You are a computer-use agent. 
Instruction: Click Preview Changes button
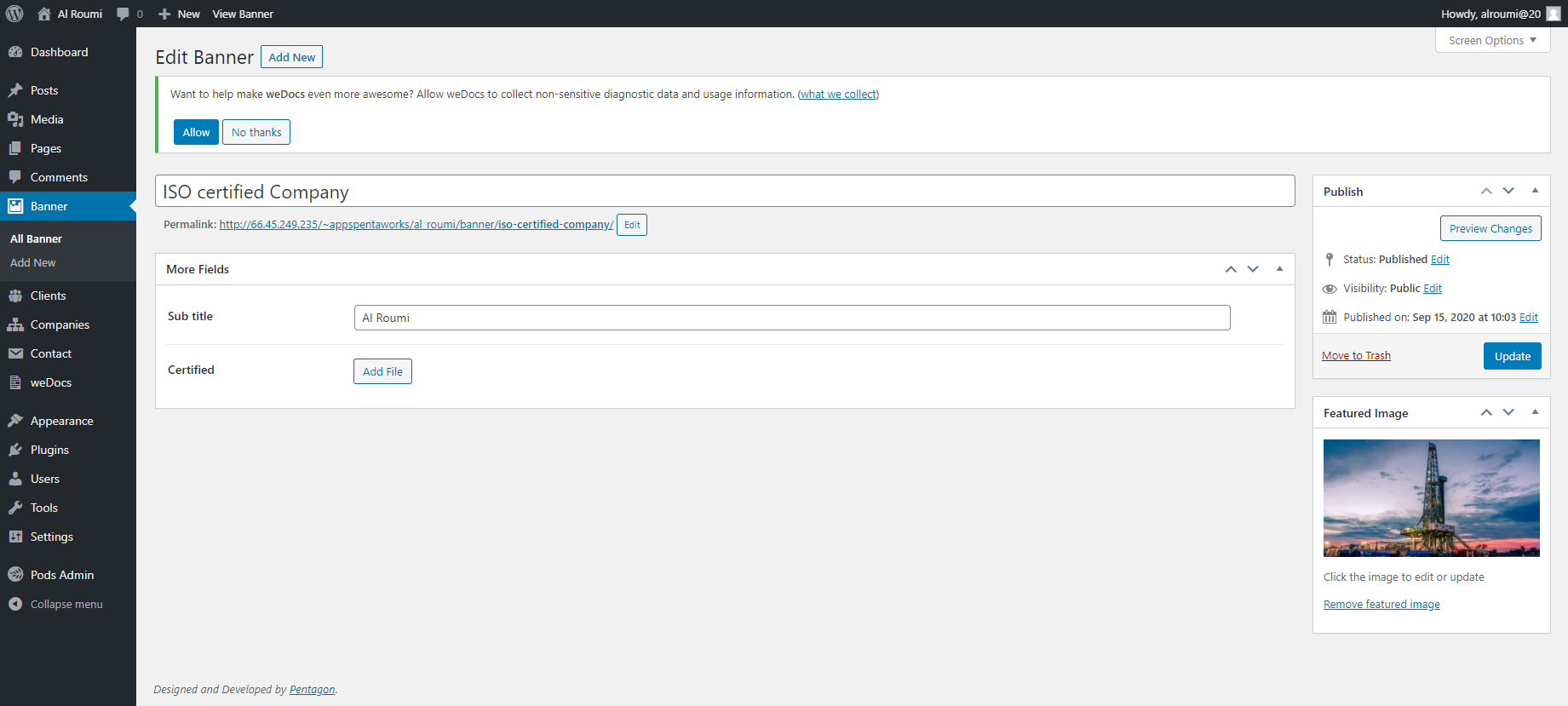coord(1490,228)
